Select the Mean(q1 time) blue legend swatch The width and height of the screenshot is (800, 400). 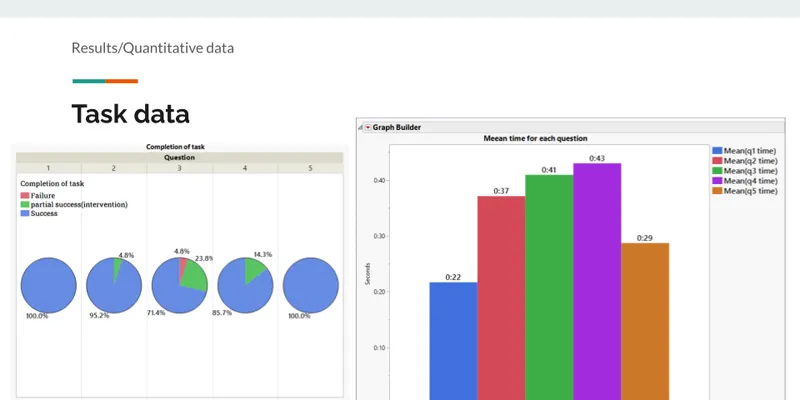pos(717,151)
